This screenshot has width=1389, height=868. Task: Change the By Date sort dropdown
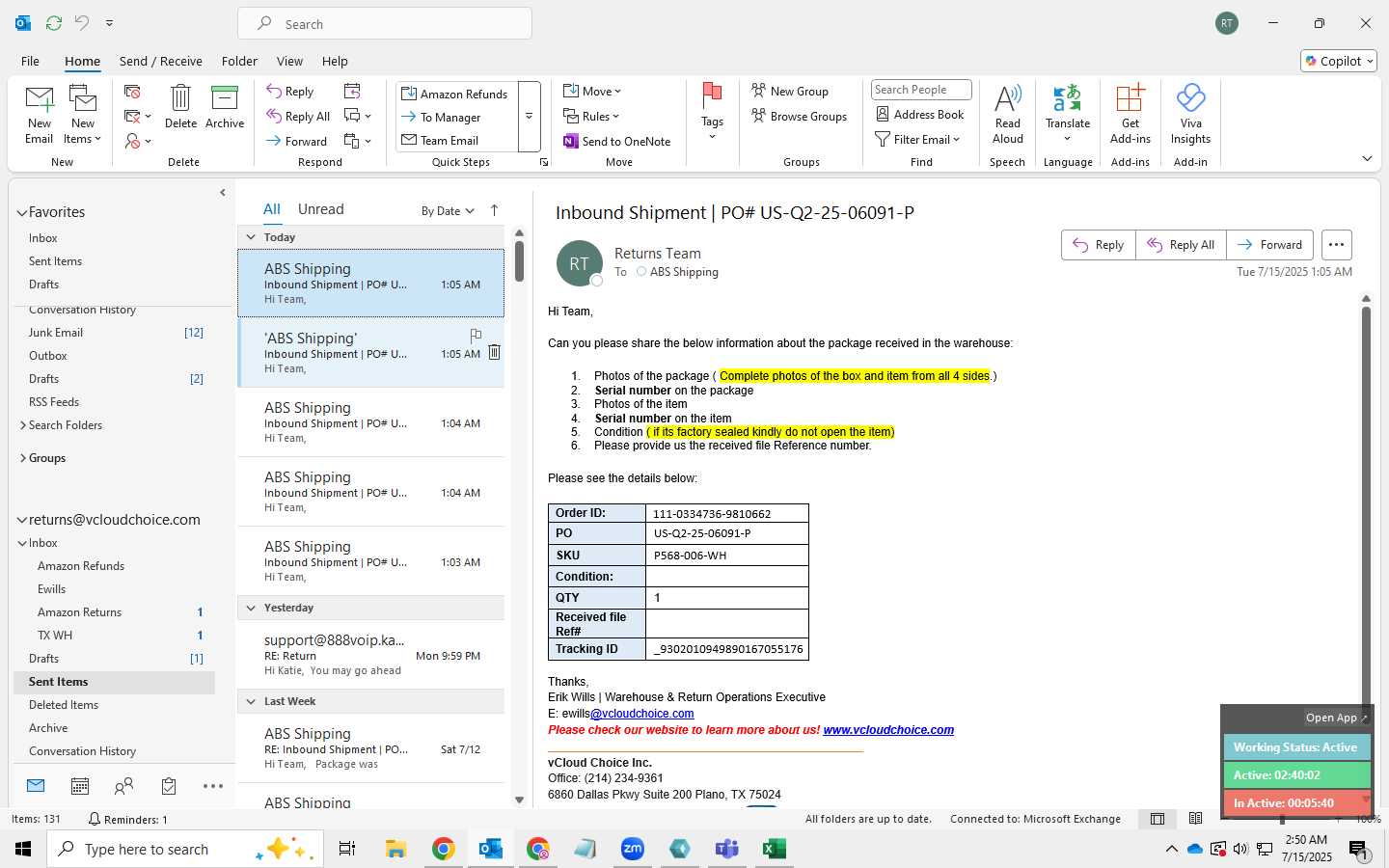(448, 210)
